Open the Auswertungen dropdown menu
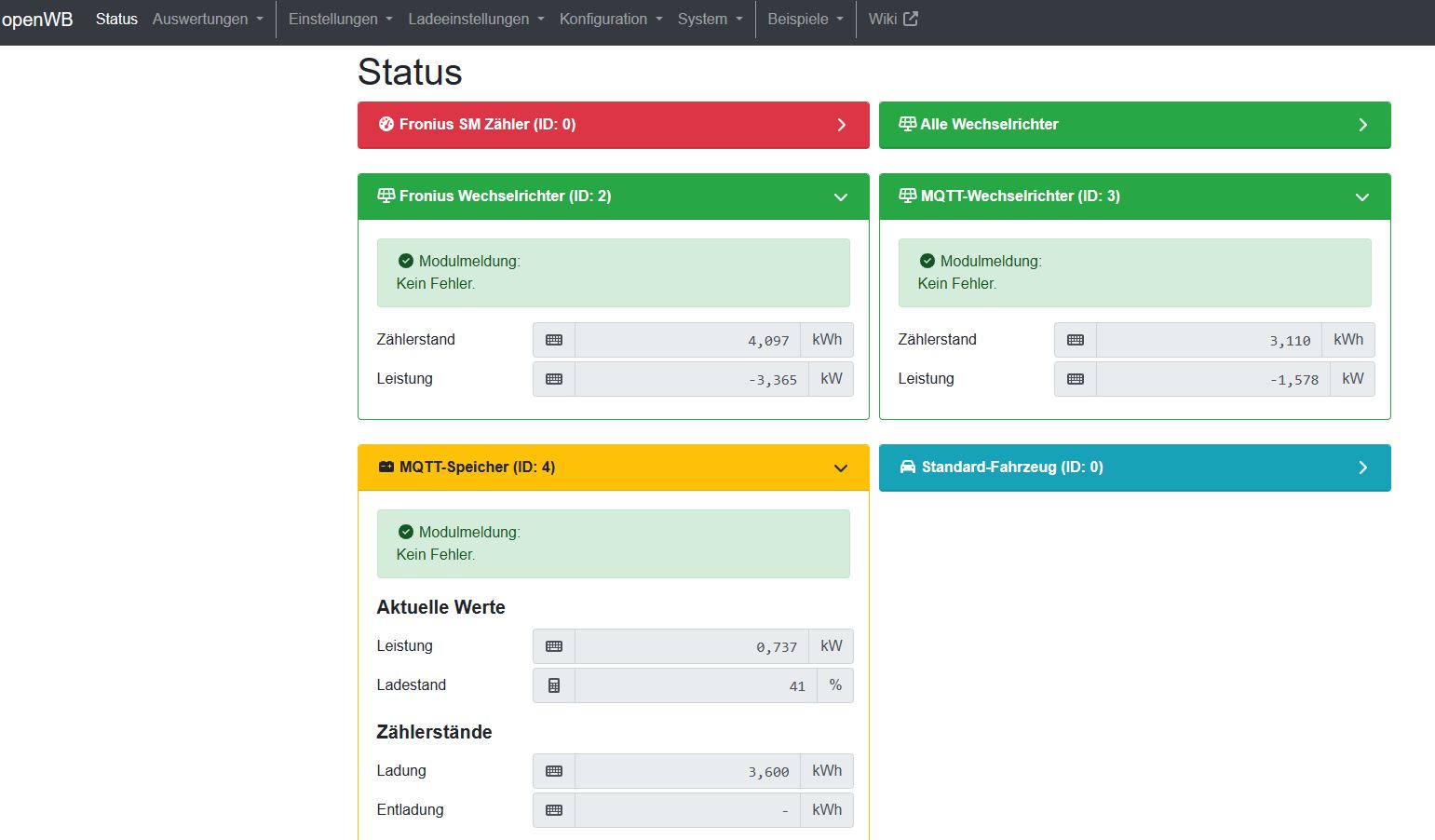Image resolution: width=1435 pixels, height=840 pixels. [x=208, y=19]
